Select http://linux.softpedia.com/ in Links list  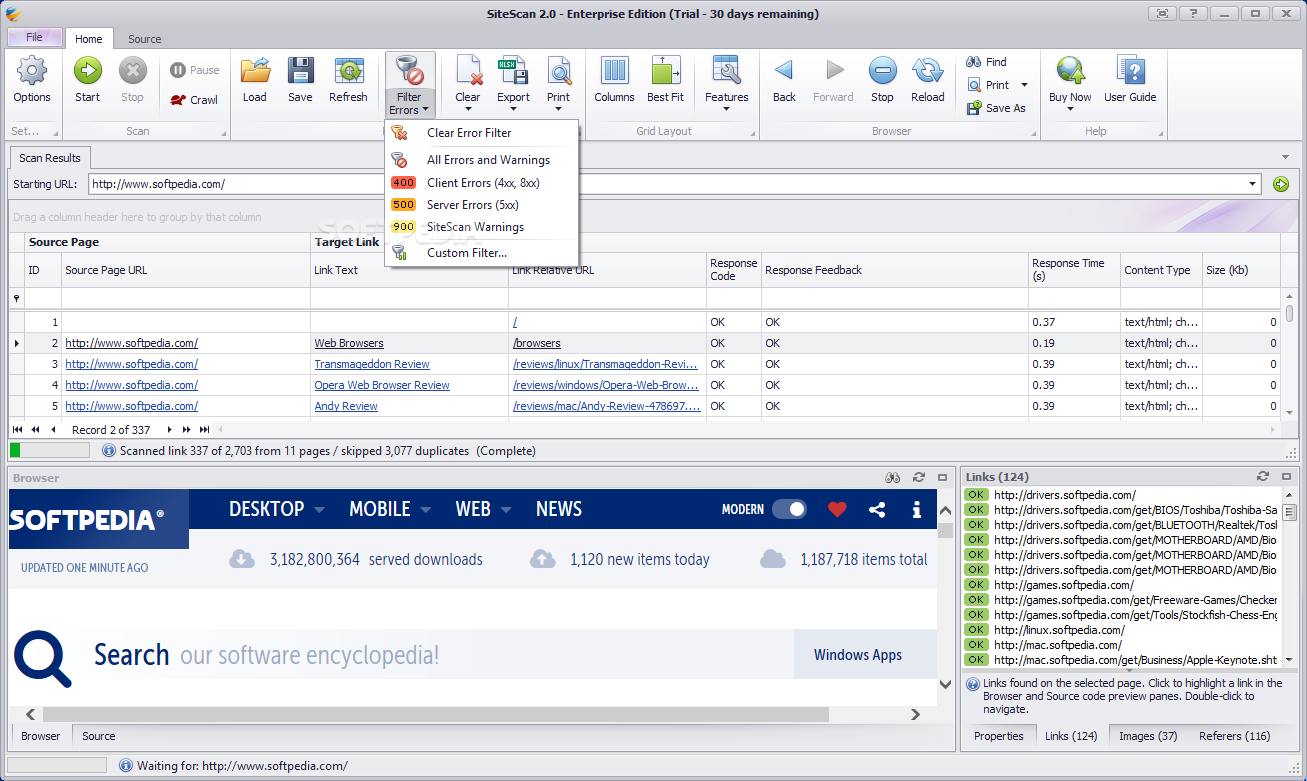tap(1059, 630)
